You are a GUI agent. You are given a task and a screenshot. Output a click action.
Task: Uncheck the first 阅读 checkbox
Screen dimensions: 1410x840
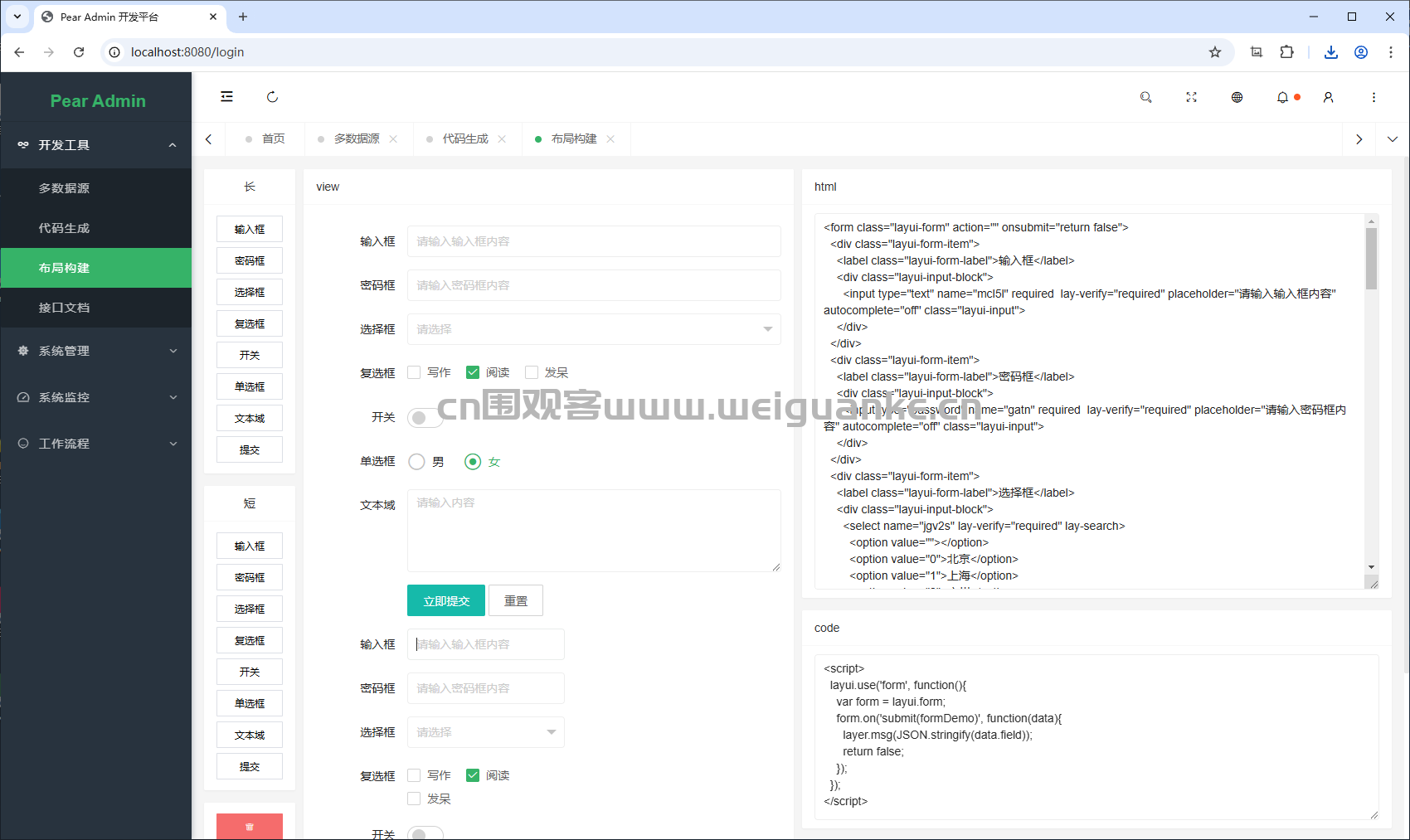coord(473,372)
